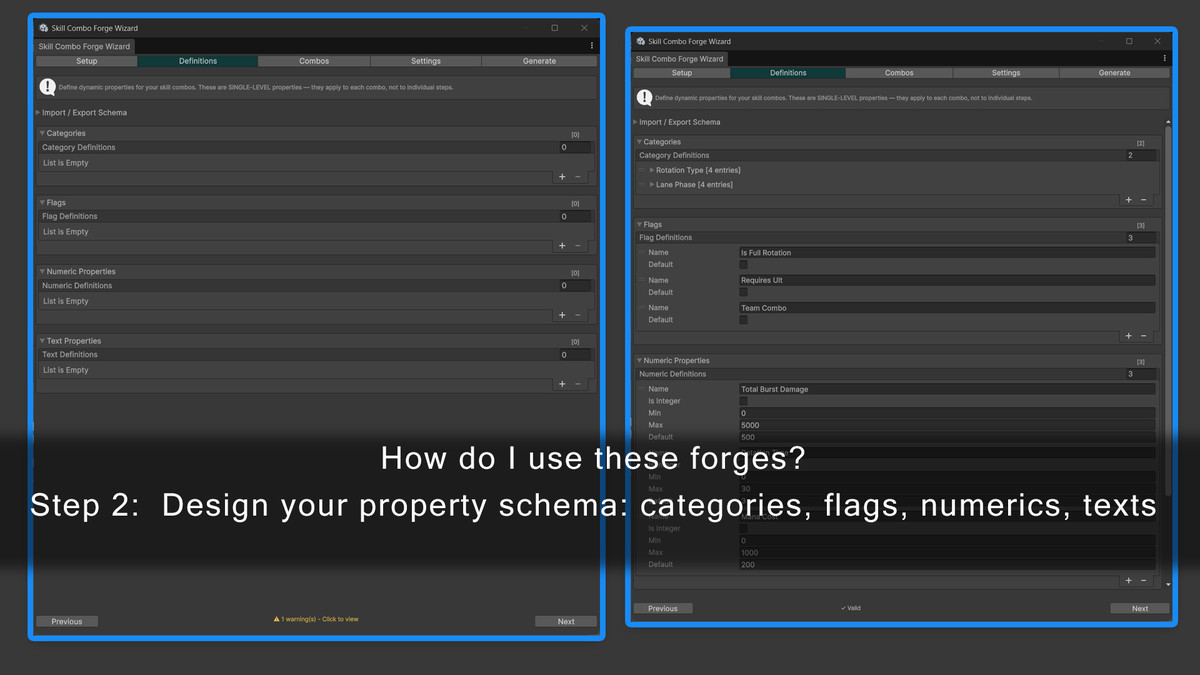Open Settings tab in left window
This screenshot has height=675, width=1200.
click(426, 61)
